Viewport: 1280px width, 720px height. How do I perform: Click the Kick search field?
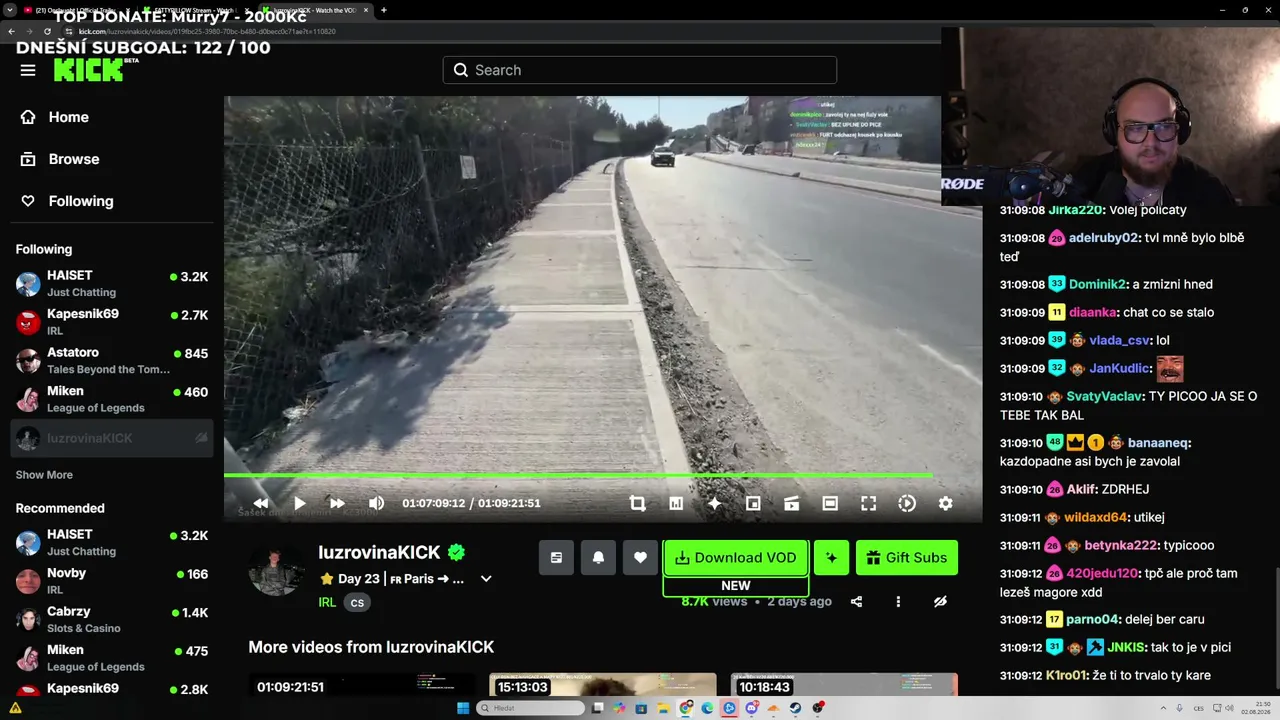(x=640, y=70)
